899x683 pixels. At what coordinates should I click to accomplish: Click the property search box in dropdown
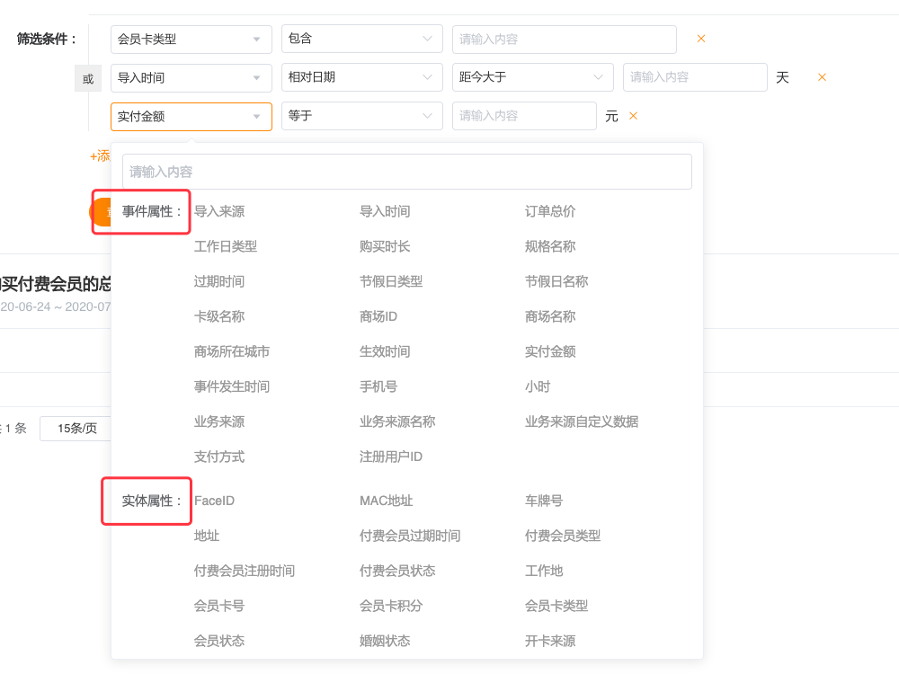tap(407, 172)
